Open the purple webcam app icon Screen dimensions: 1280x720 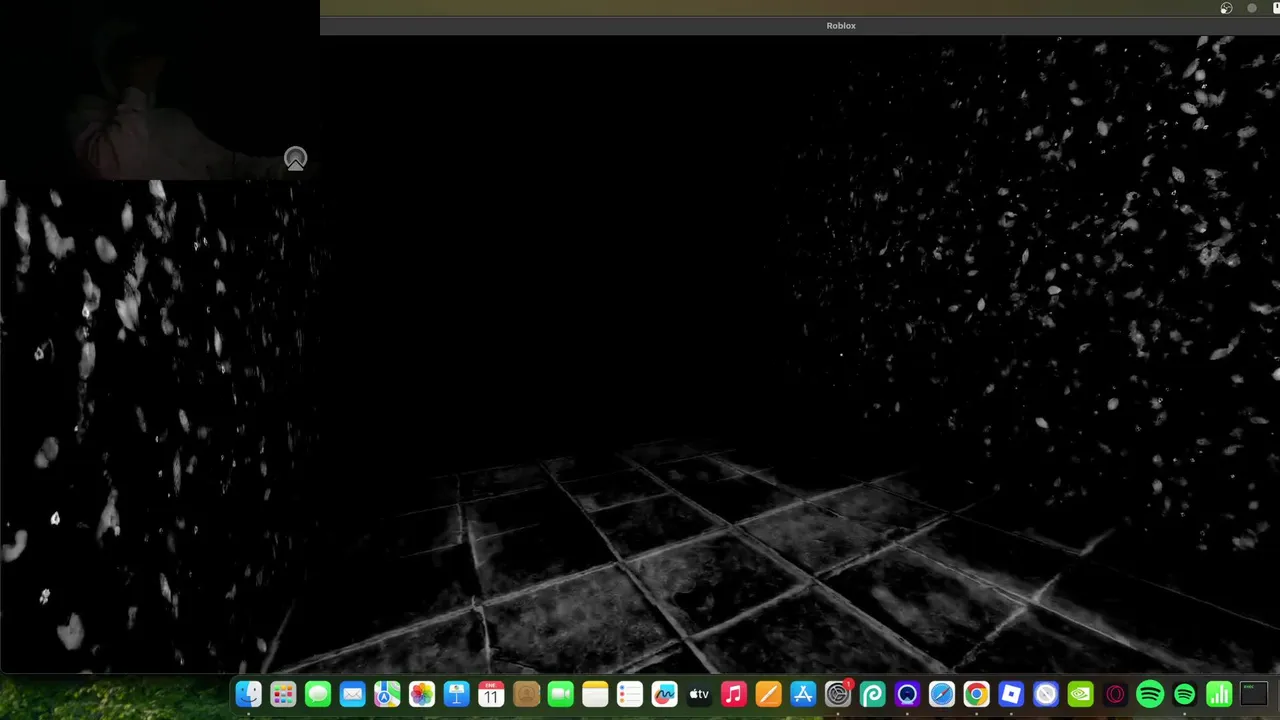click(907, 694)
